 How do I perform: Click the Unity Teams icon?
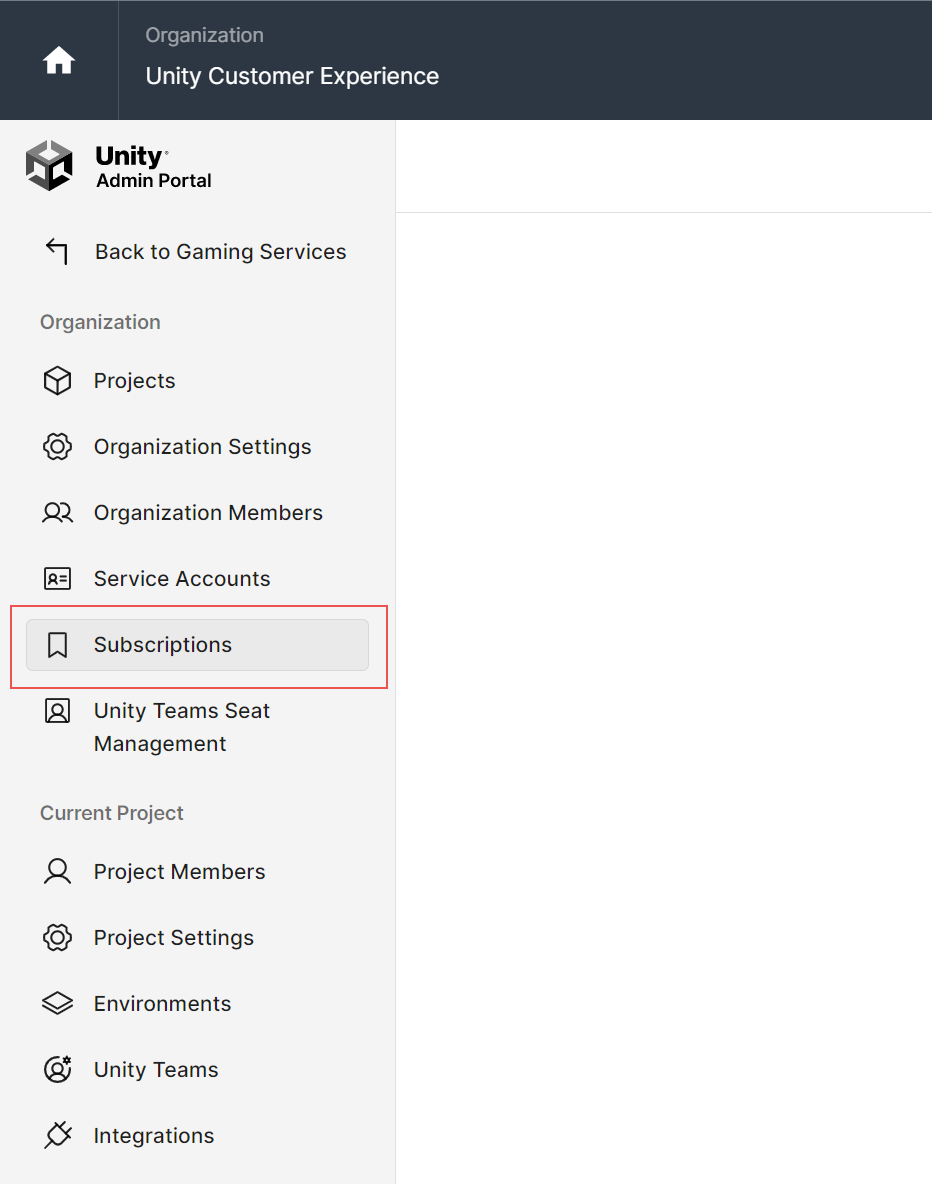pos(57,1069)
